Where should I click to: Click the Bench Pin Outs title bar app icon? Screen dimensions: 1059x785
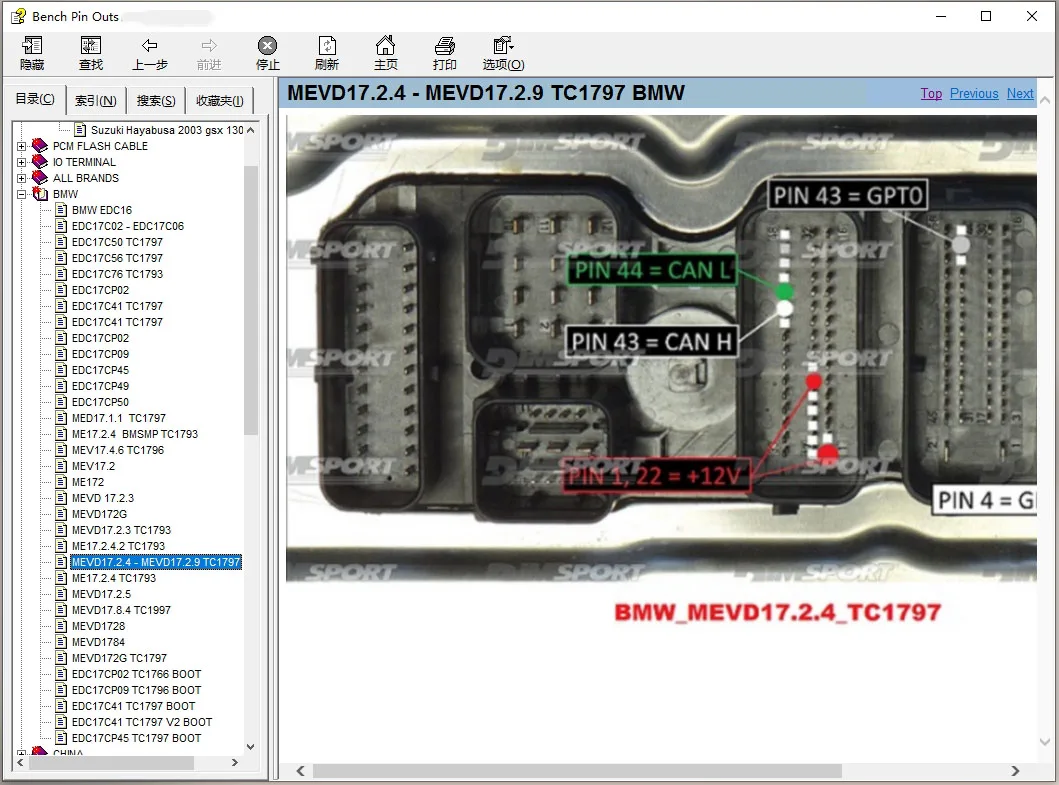click(x=18, y=16)
